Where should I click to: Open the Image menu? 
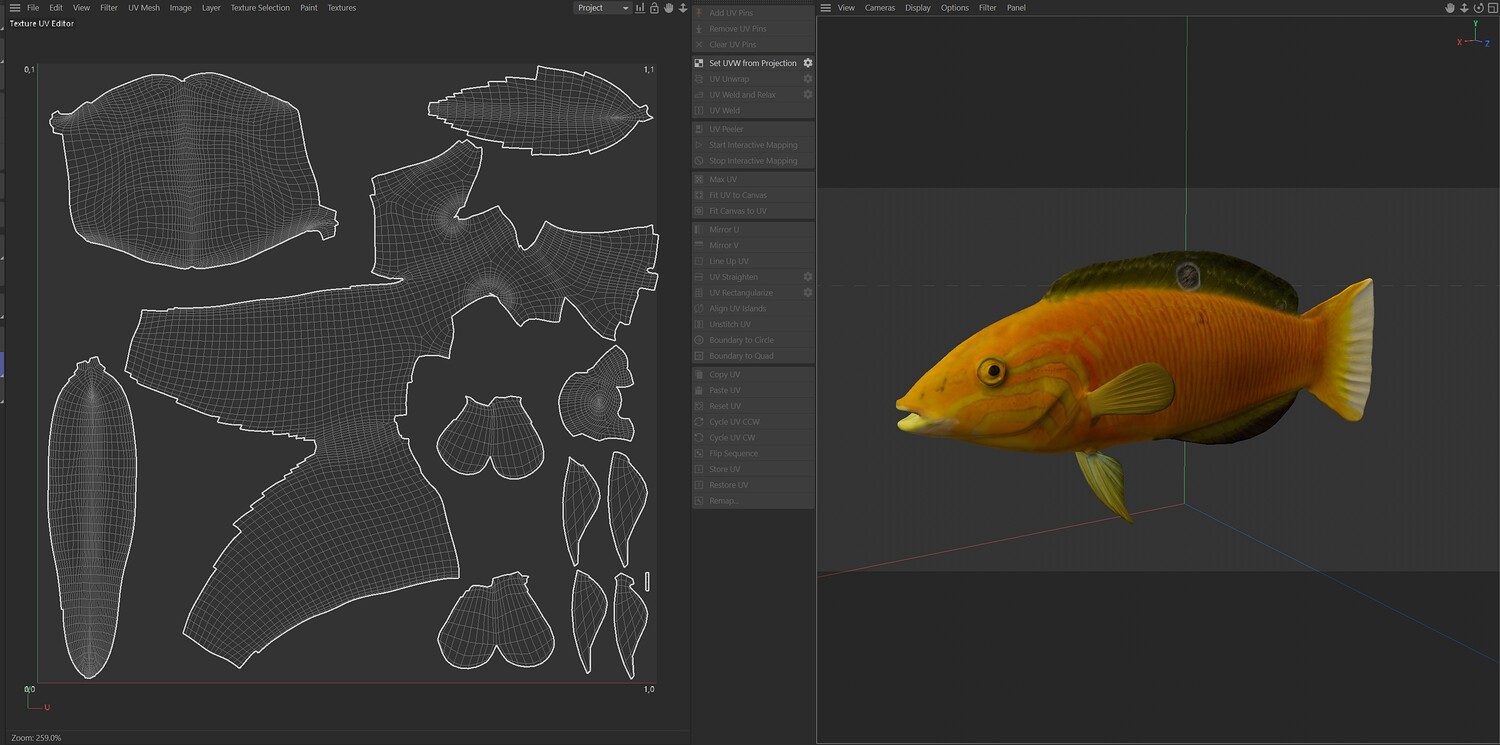click(180, 8)
